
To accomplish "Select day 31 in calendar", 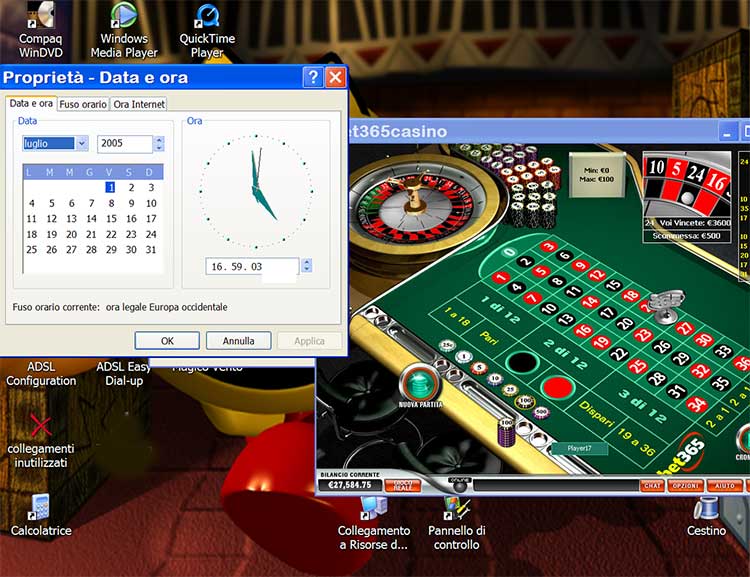I will pos(151,250).
